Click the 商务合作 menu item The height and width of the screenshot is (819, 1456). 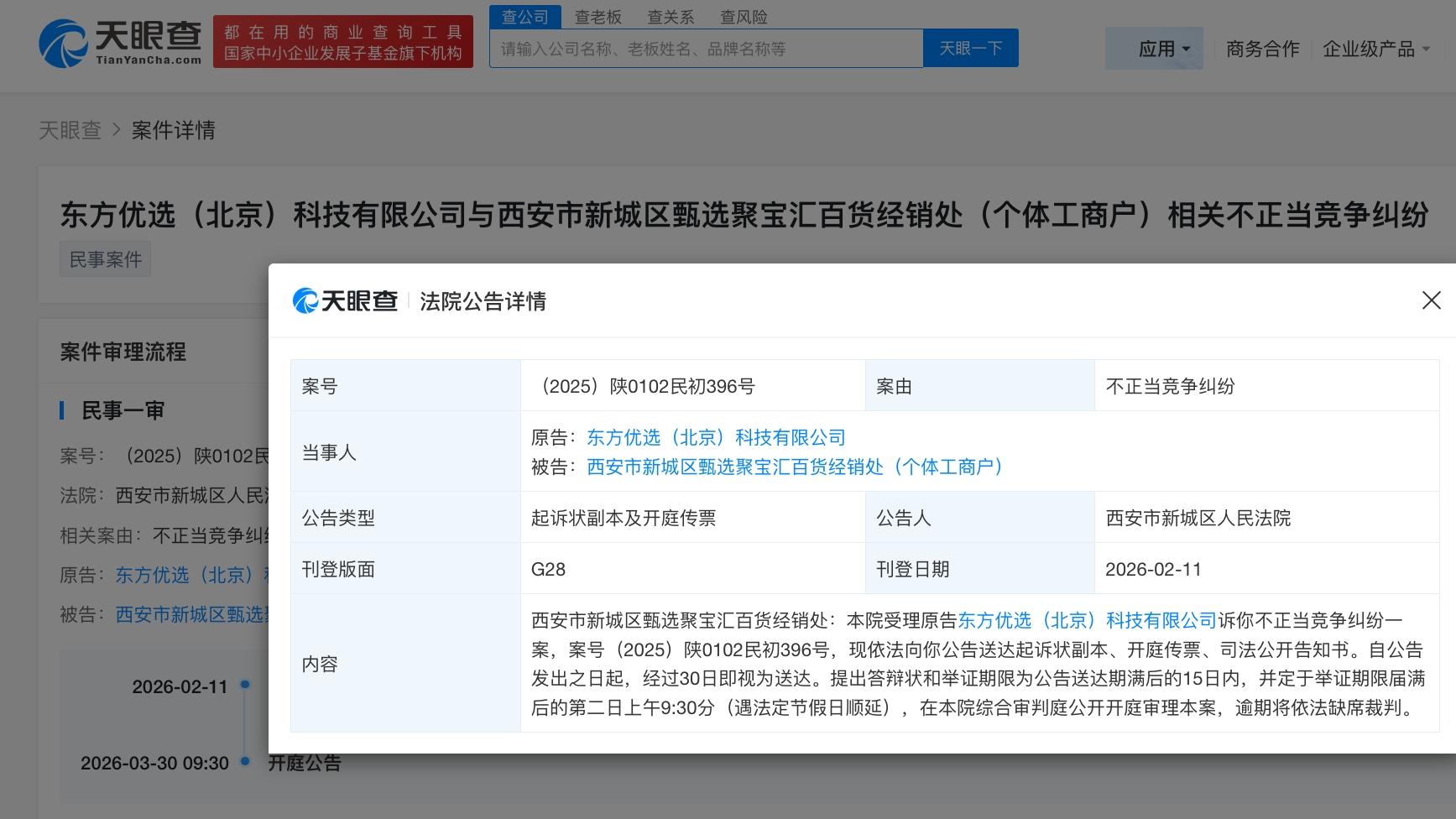pyautogui.click(x=1261, y=50)
